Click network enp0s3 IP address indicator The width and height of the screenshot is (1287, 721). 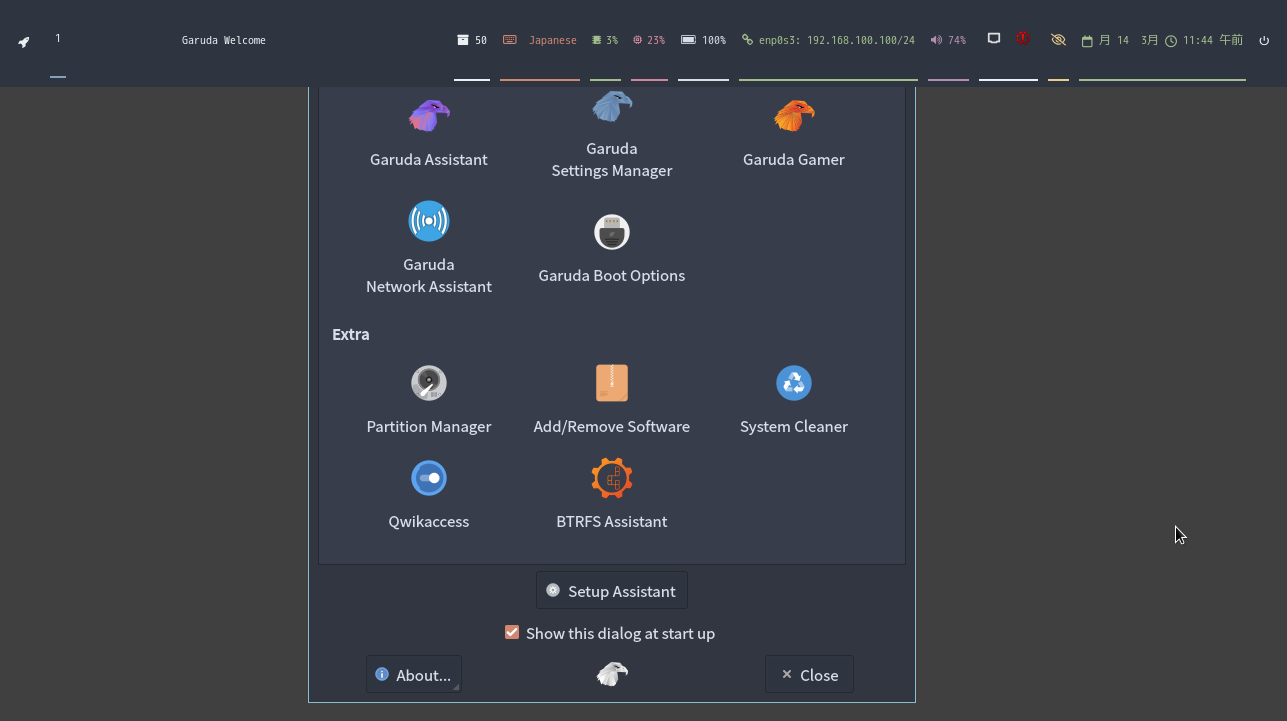828,40
